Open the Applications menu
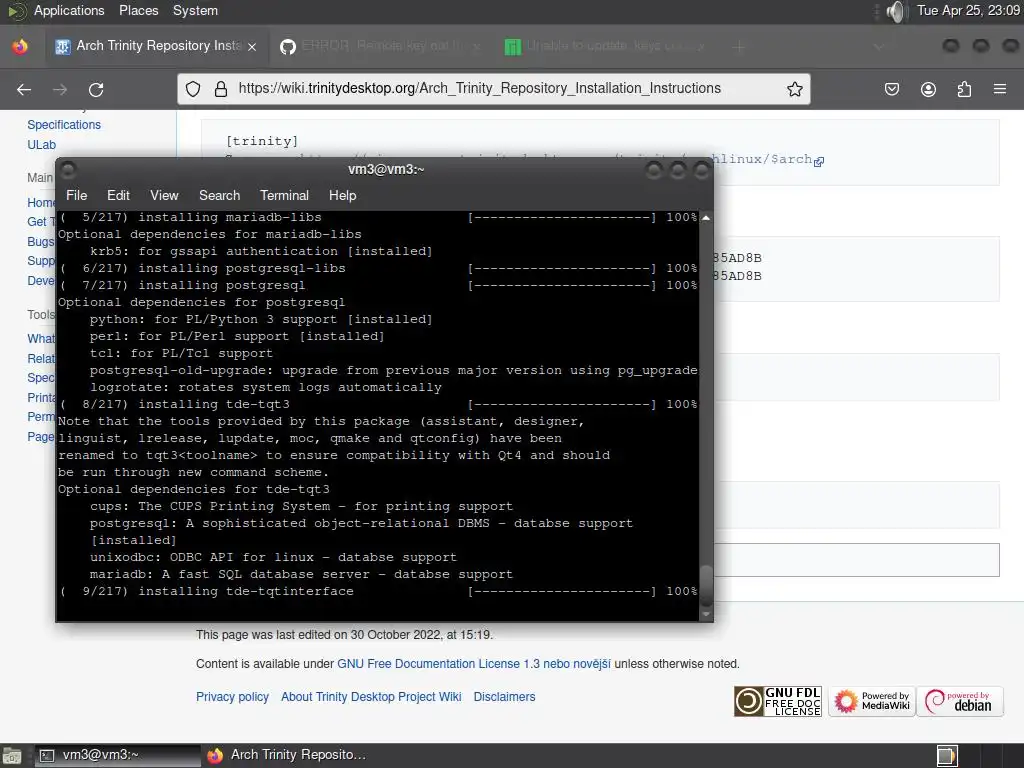 pos(69,10)
